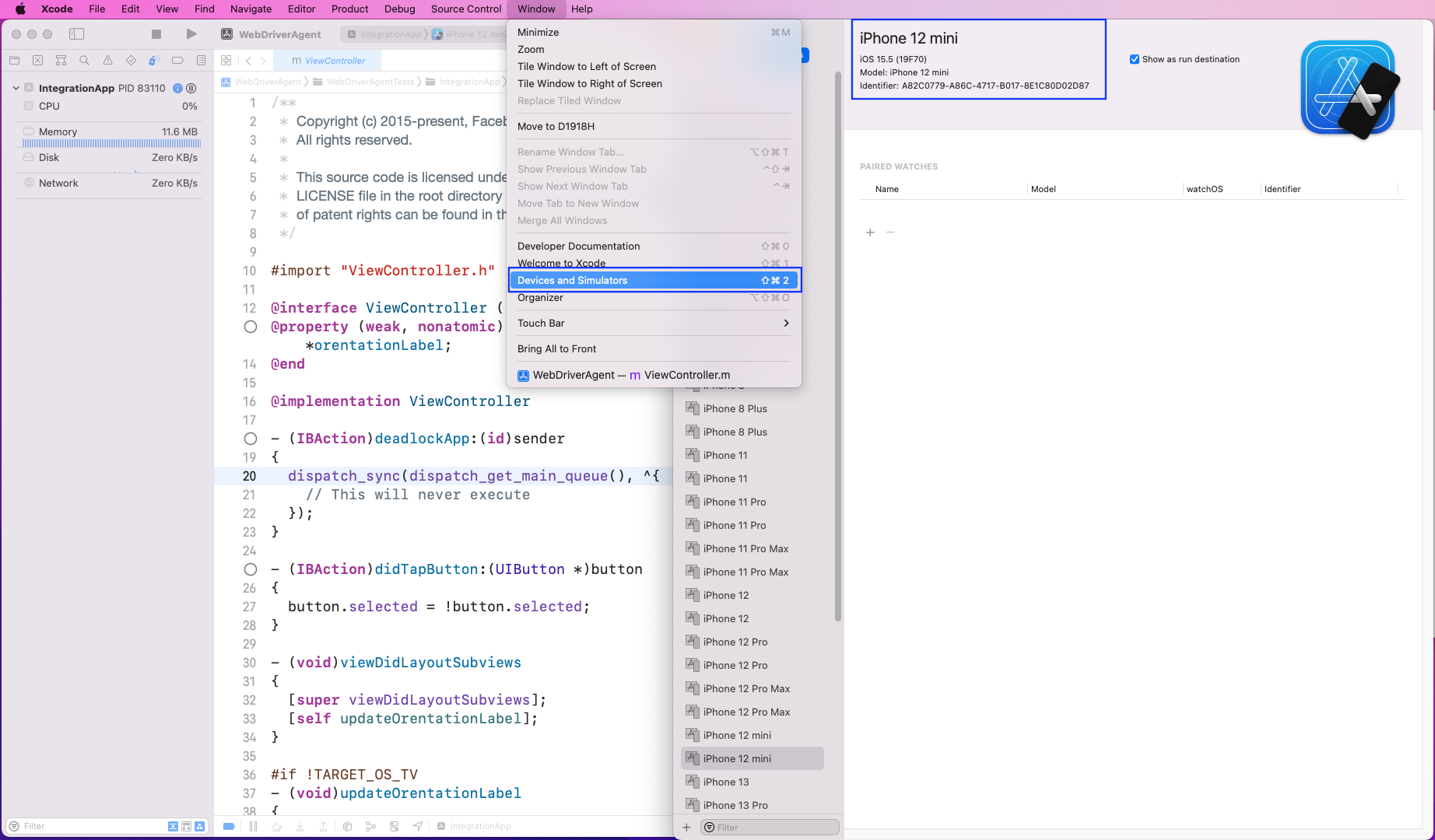Open the IntegrationApp scheme selector

pos(388,34)
